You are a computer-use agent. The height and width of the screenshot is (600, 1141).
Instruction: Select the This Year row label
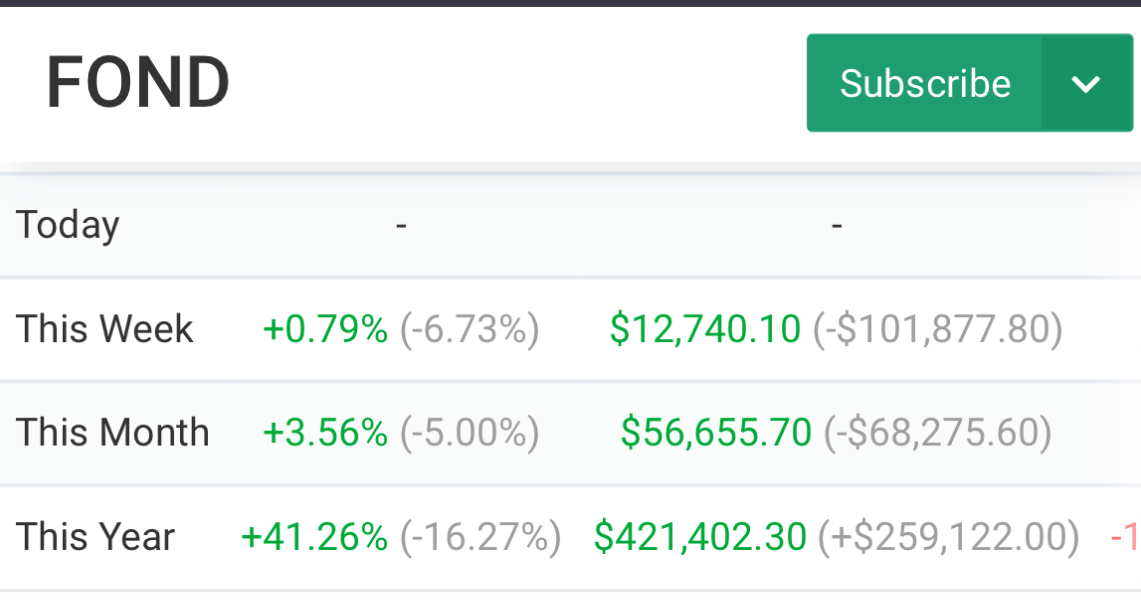[96, 537]
